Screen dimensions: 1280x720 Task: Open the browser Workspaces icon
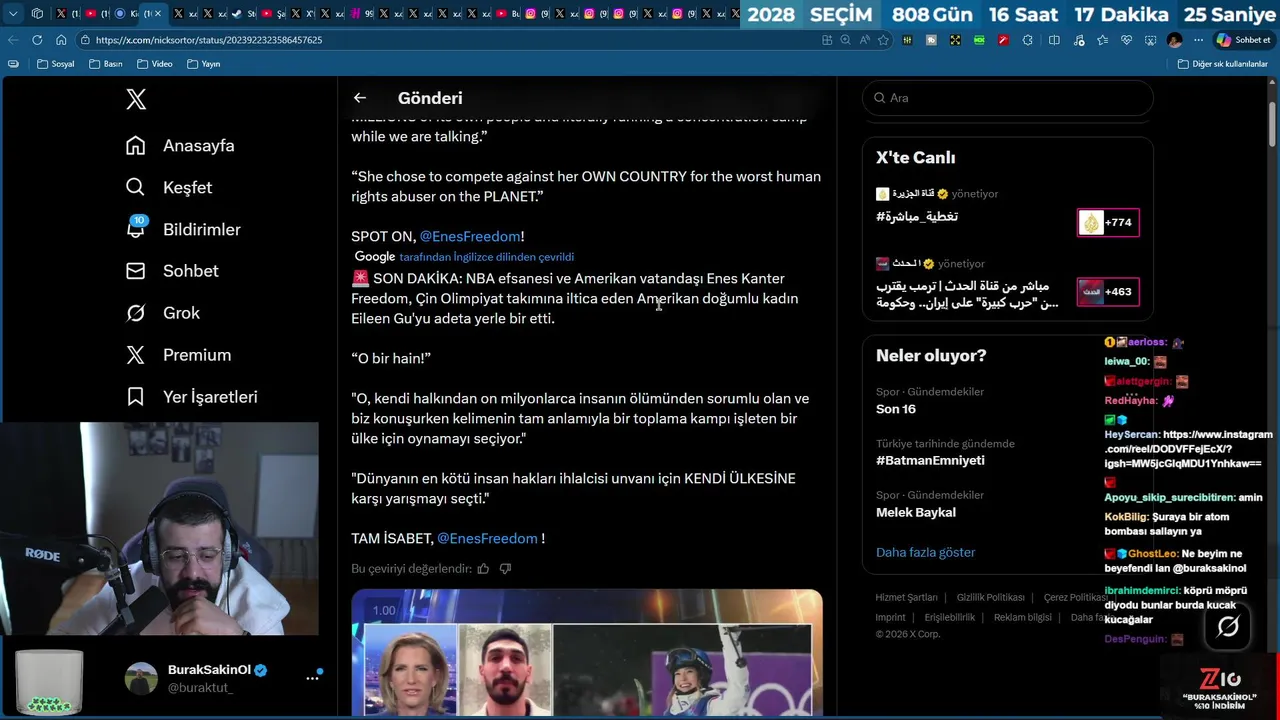[37, 14]
